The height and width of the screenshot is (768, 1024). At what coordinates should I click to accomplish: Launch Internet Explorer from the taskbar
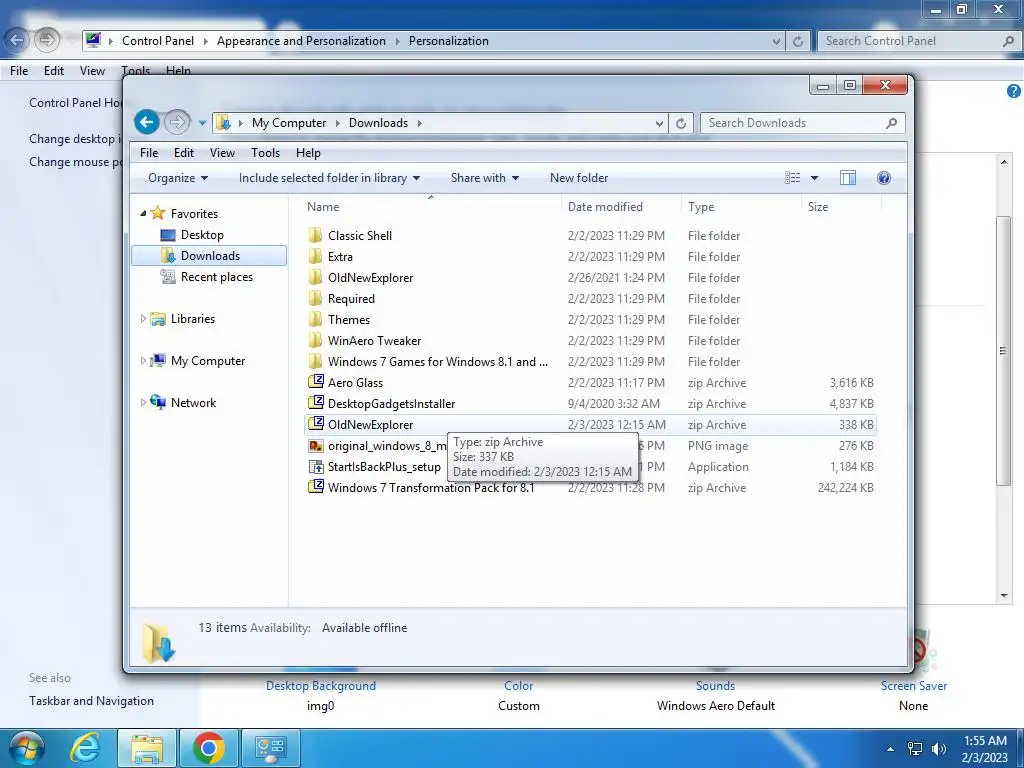coord(85,748)
